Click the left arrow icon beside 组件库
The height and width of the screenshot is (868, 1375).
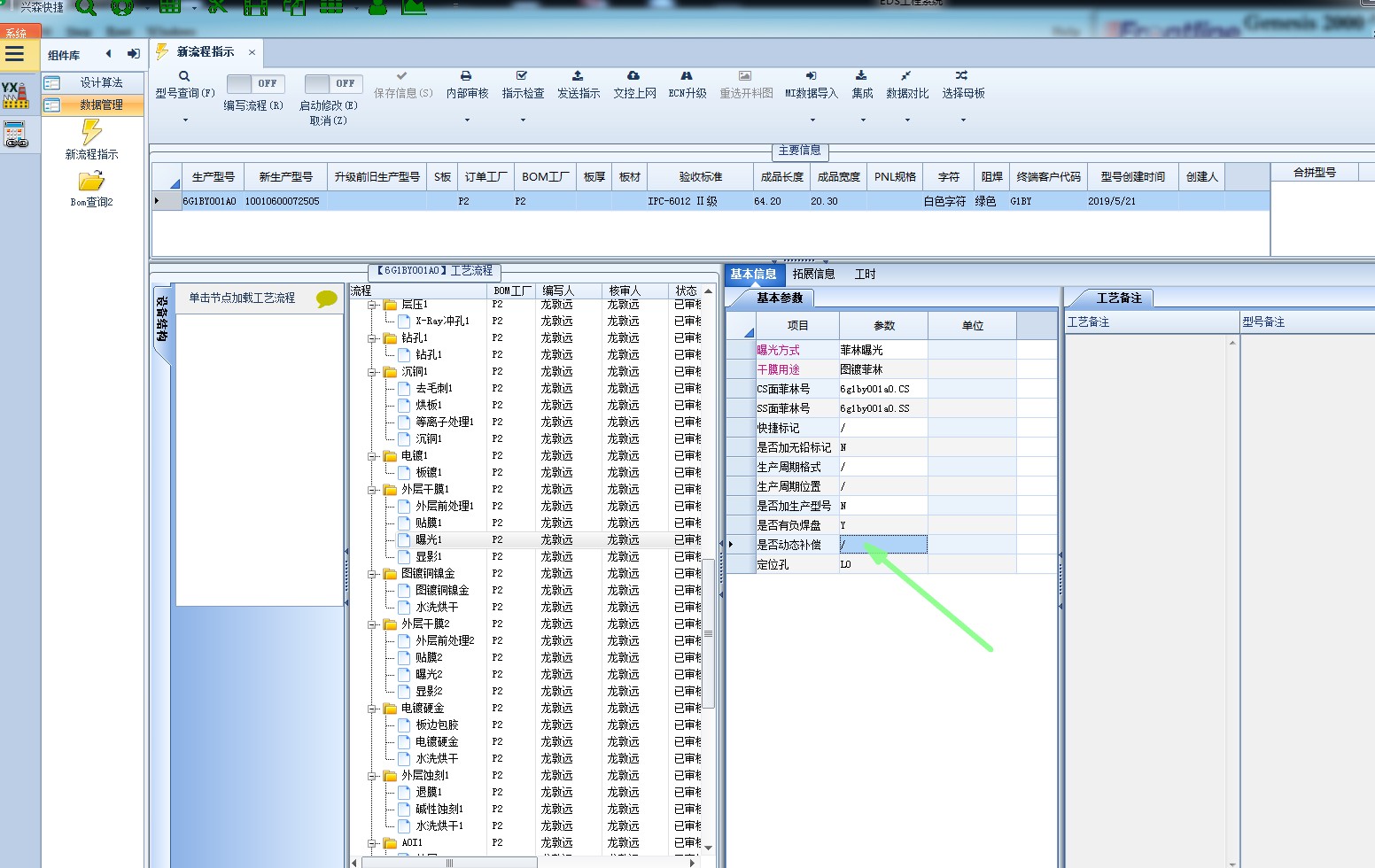(108, 54)
